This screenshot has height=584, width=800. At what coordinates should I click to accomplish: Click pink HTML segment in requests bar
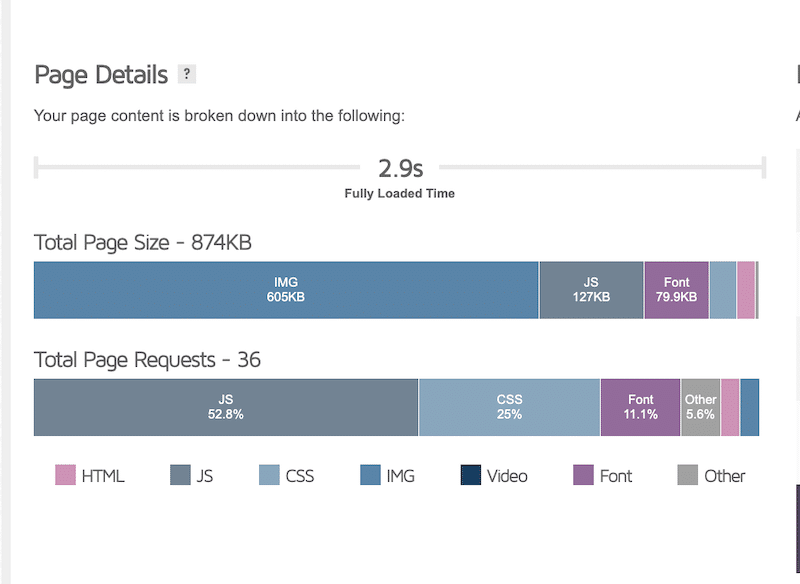(730, 407)
